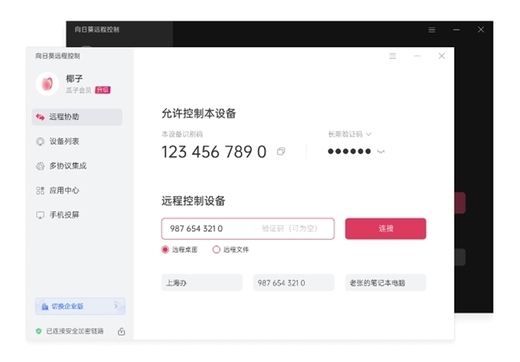Close the front white window
Image resolution: width=520 pixels, height=362 pixels.
click(442, 56)
